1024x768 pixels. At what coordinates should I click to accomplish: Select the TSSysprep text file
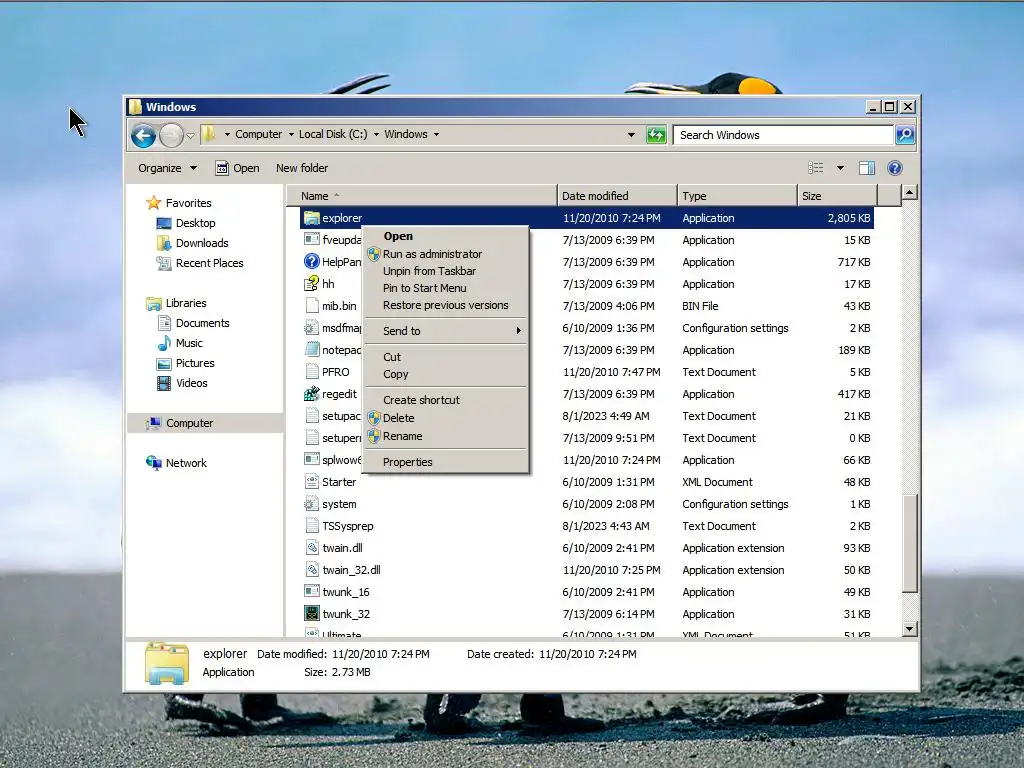tap(588, 526)
